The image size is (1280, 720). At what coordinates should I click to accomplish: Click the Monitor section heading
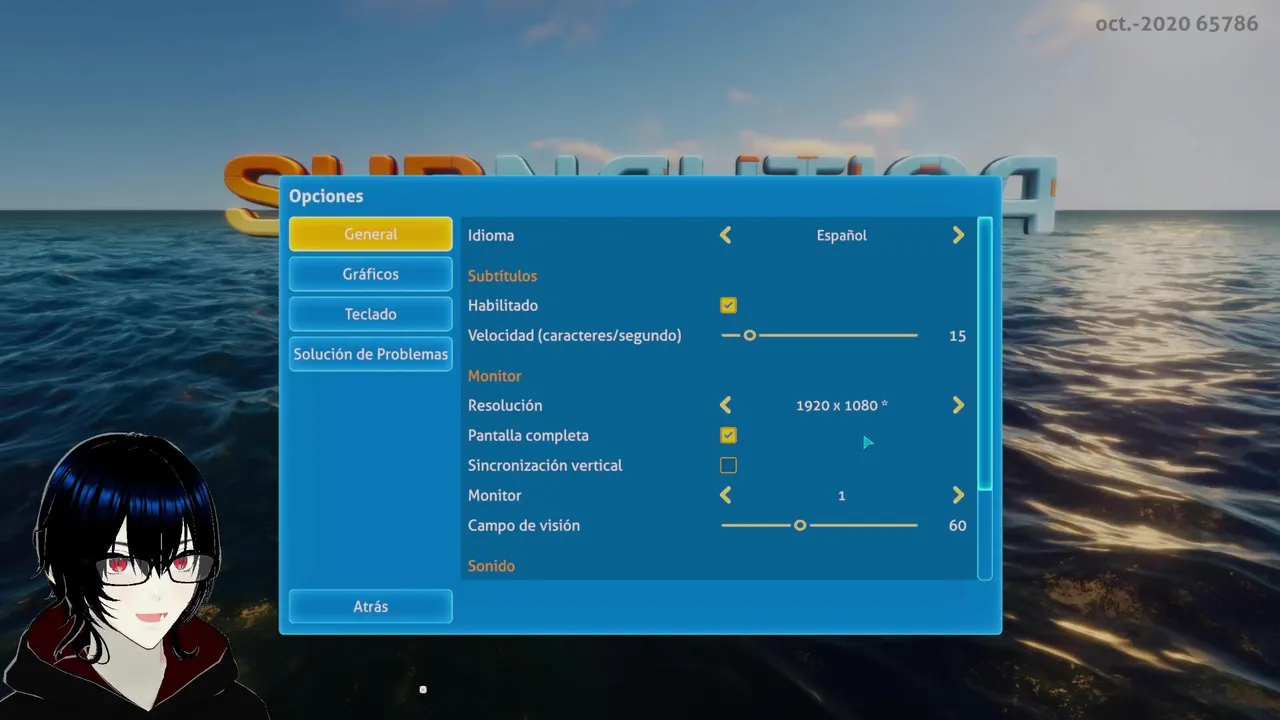click(x=494, y=375)
